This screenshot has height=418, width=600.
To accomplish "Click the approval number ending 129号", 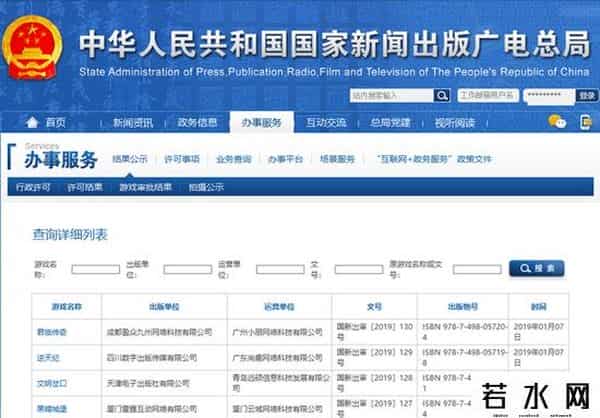I will [x=375, y=357].
